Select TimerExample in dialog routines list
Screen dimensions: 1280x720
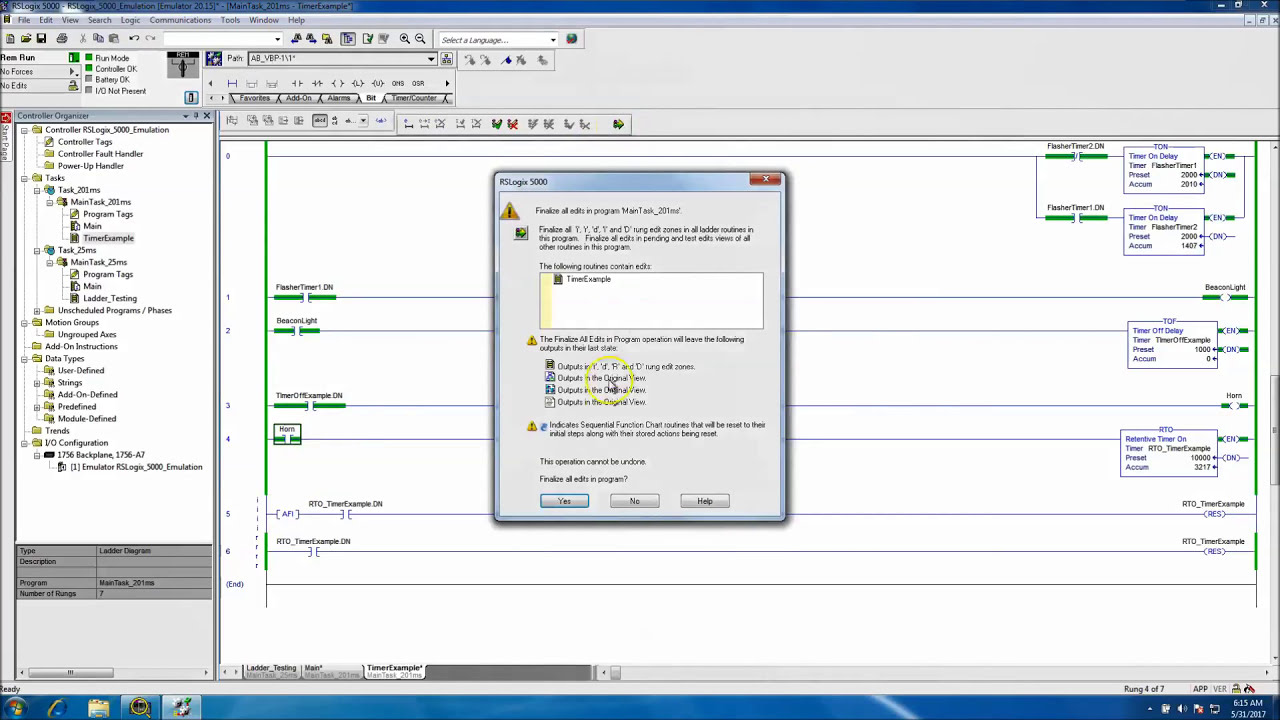pos(588,279)
